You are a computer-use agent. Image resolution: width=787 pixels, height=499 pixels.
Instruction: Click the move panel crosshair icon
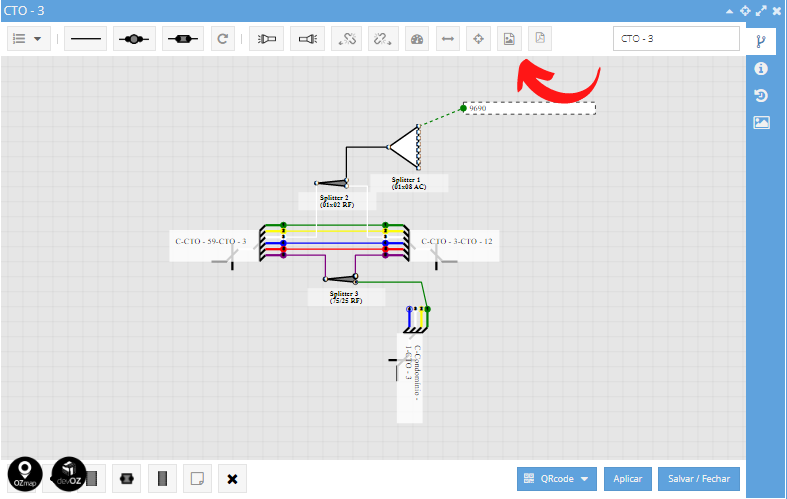[745, 11]
